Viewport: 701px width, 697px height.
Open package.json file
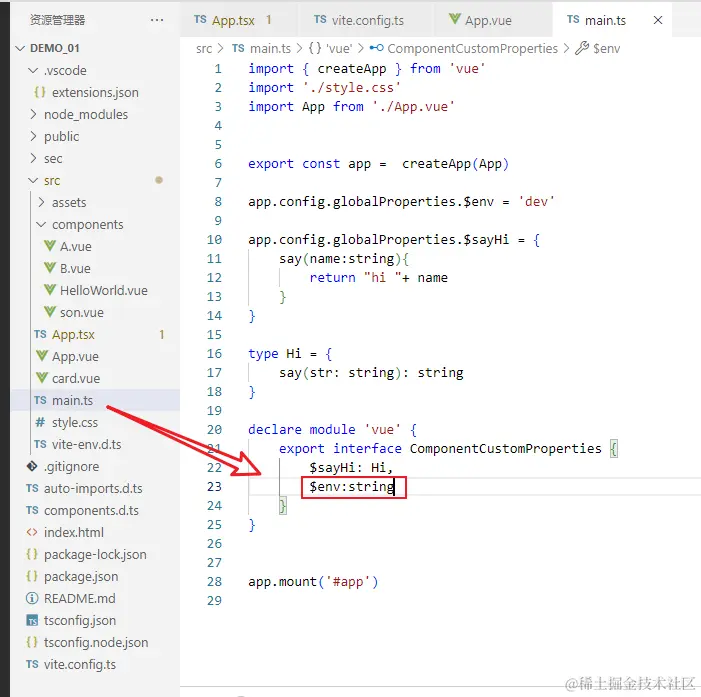coord(81,576)
